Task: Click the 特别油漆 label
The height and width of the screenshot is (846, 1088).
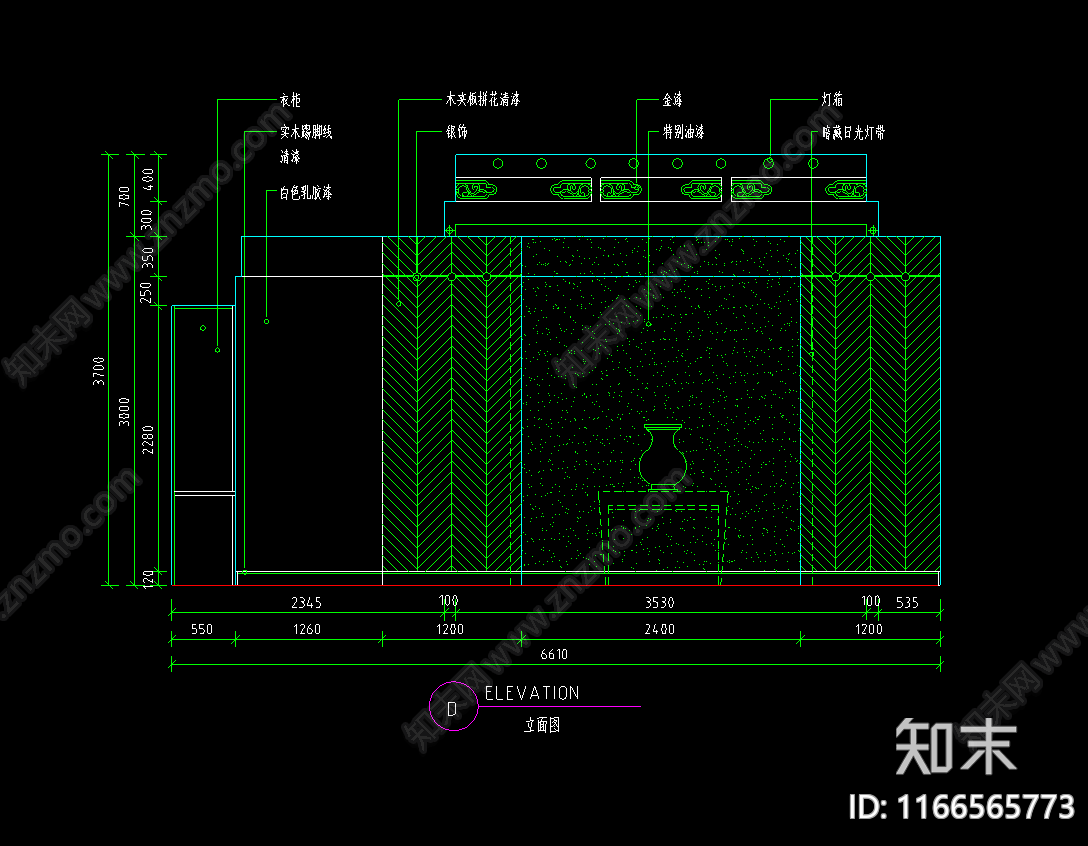Action: pyautogui.click(x=683, y=132)
